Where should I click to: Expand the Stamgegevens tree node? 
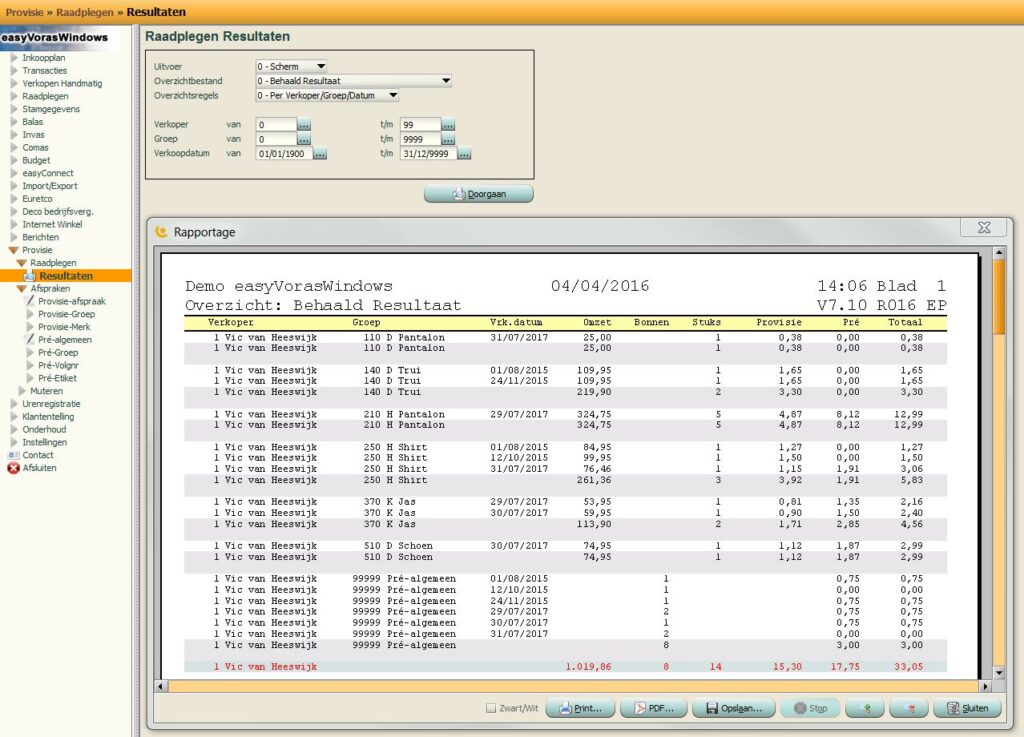[14, 109]
